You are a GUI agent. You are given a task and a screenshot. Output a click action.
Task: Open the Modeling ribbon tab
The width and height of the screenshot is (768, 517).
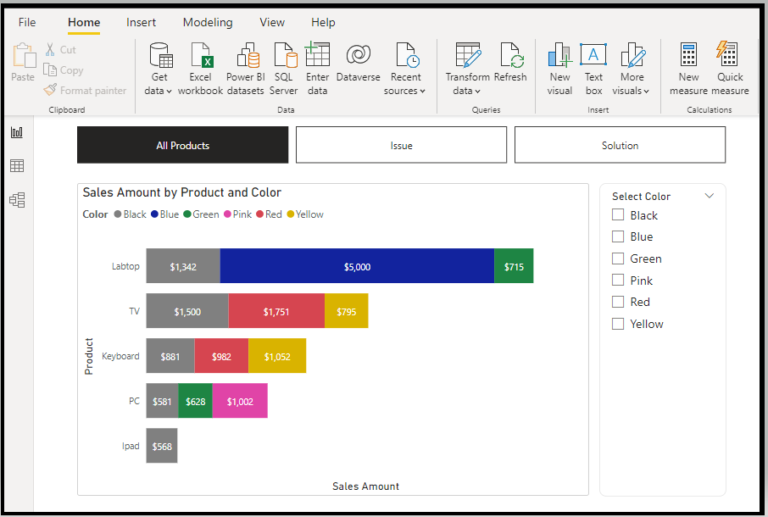[x=208, y=23]
